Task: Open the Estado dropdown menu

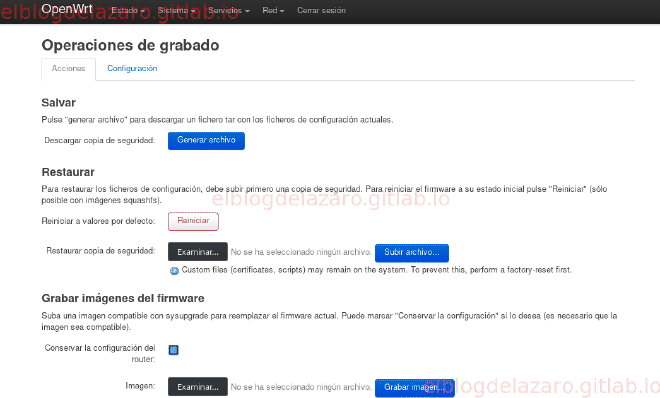Action: point(128,11)
